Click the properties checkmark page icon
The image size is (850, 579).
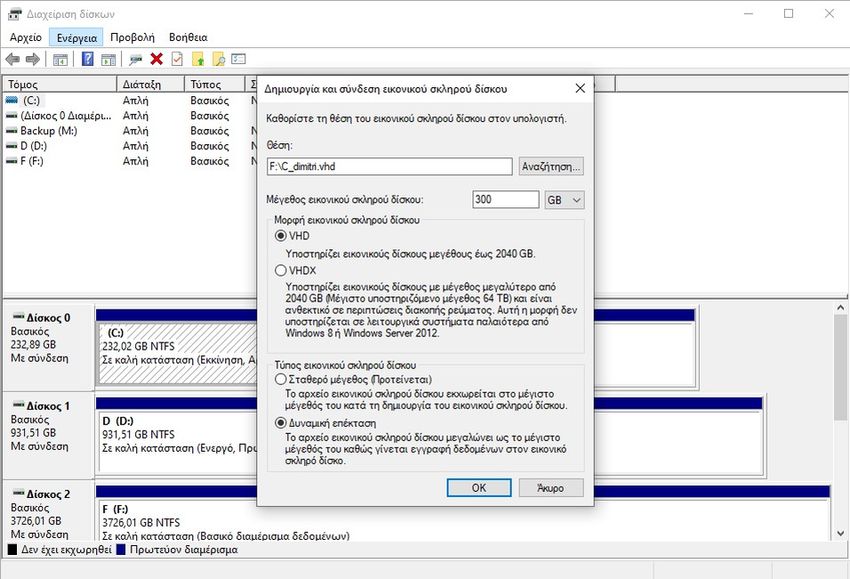pos(177,59)
